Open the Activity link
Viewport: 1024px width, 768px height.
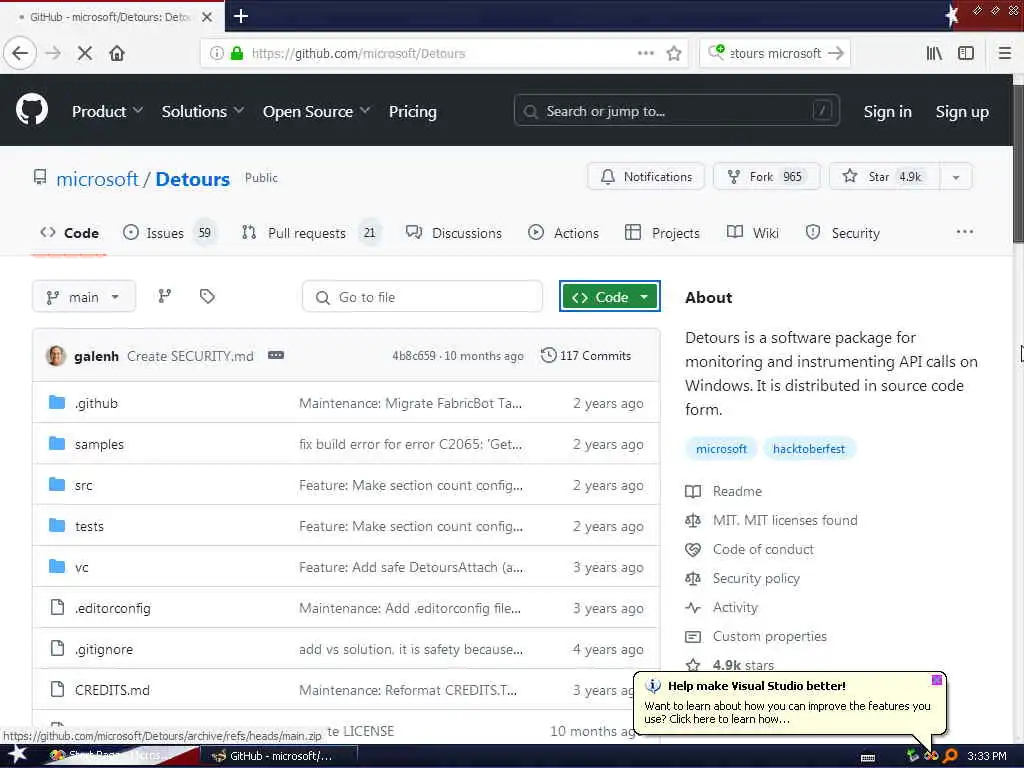point(735,607)
